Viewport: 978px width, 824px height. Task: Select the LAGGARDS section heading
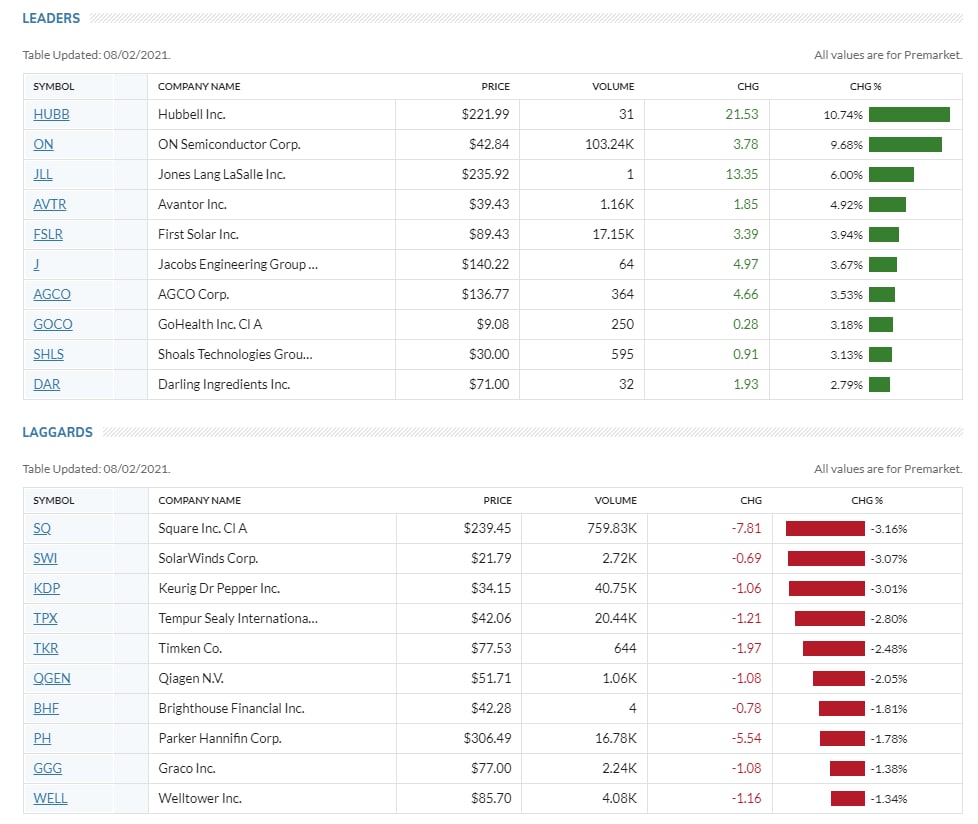click(x=57, y=432)
